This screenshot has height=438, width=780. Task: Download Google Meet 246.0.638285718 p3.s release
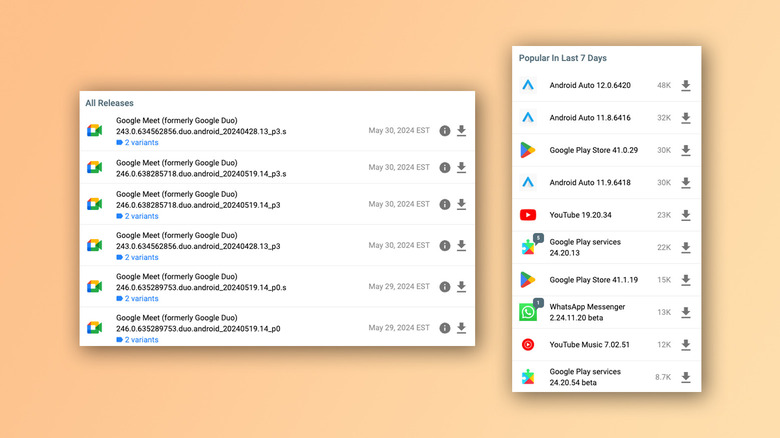tap(461, 168)
